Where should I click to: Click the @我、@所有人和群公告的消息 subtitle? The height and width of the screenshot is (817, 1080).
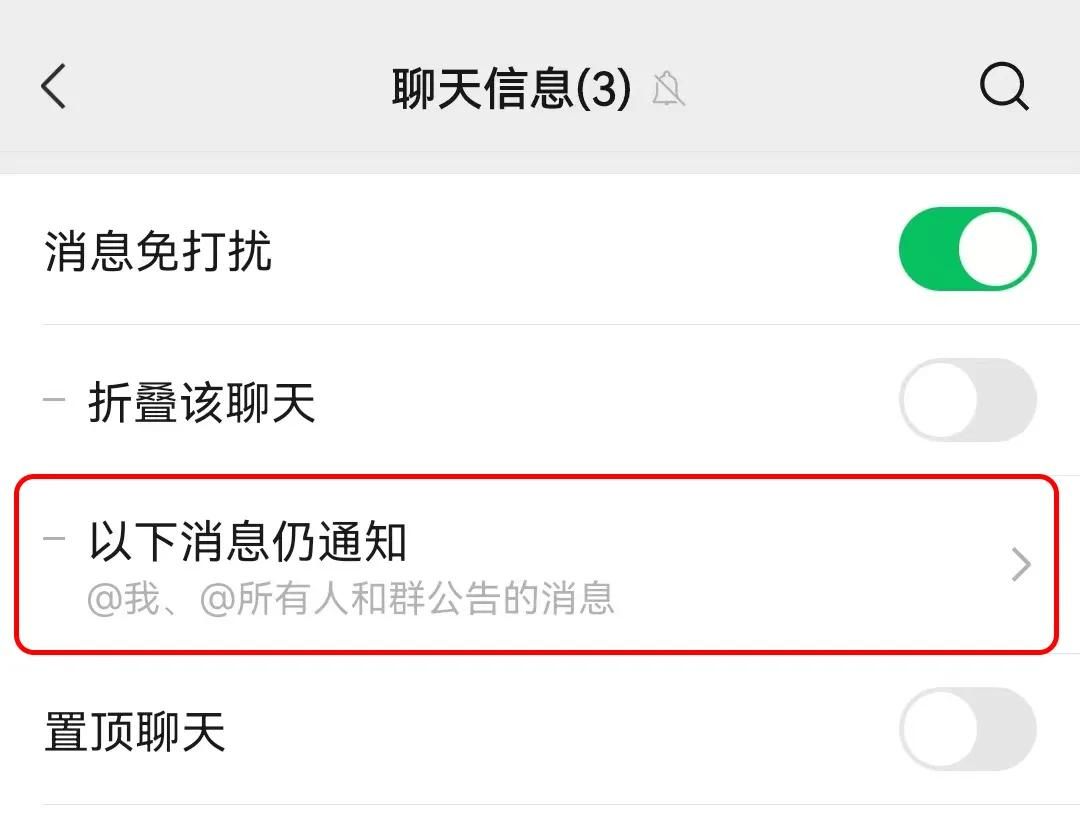pyautogui.click(x=350, y=599)
